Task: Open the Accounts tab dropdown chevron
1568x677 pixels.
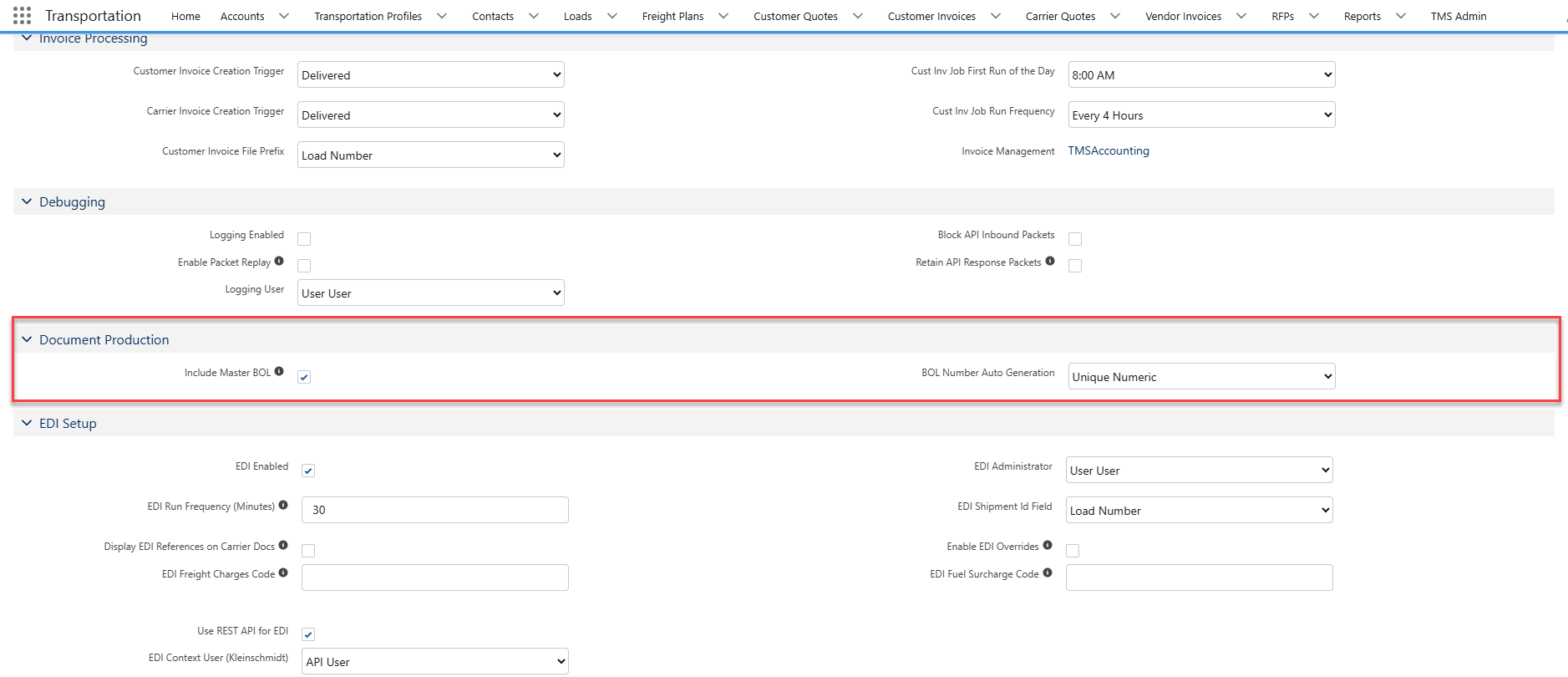Action: (x=284, y=16)
